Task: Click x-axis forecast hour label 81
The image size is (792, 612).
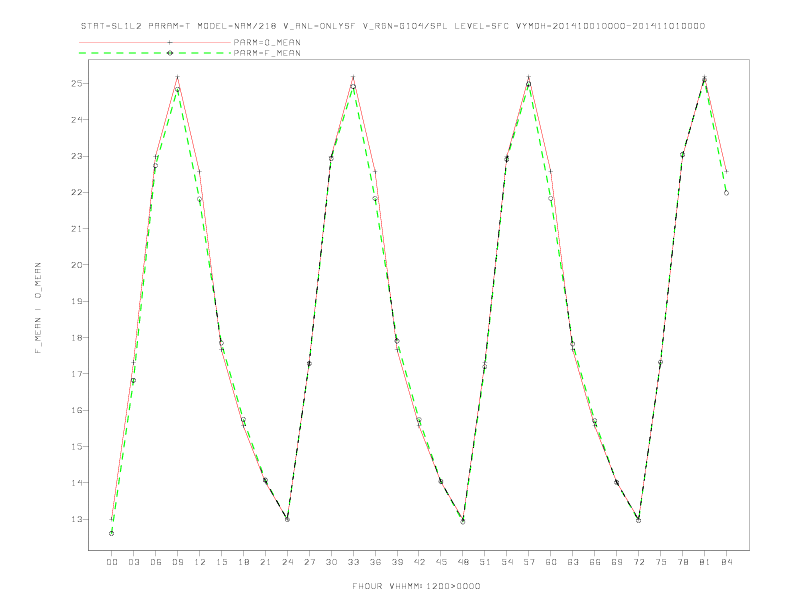Action: (705, 562)
